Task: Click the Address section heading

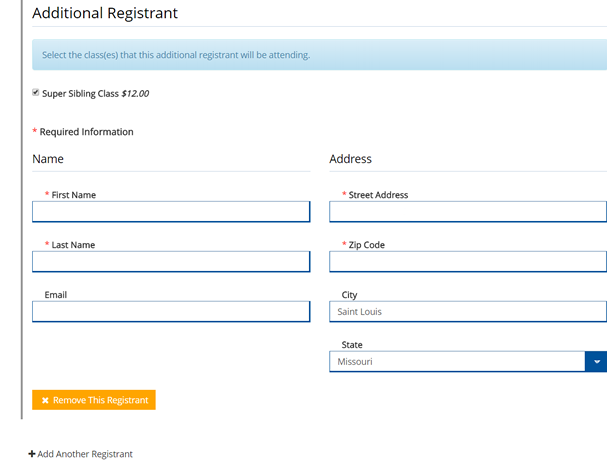Action: [350, 159]
